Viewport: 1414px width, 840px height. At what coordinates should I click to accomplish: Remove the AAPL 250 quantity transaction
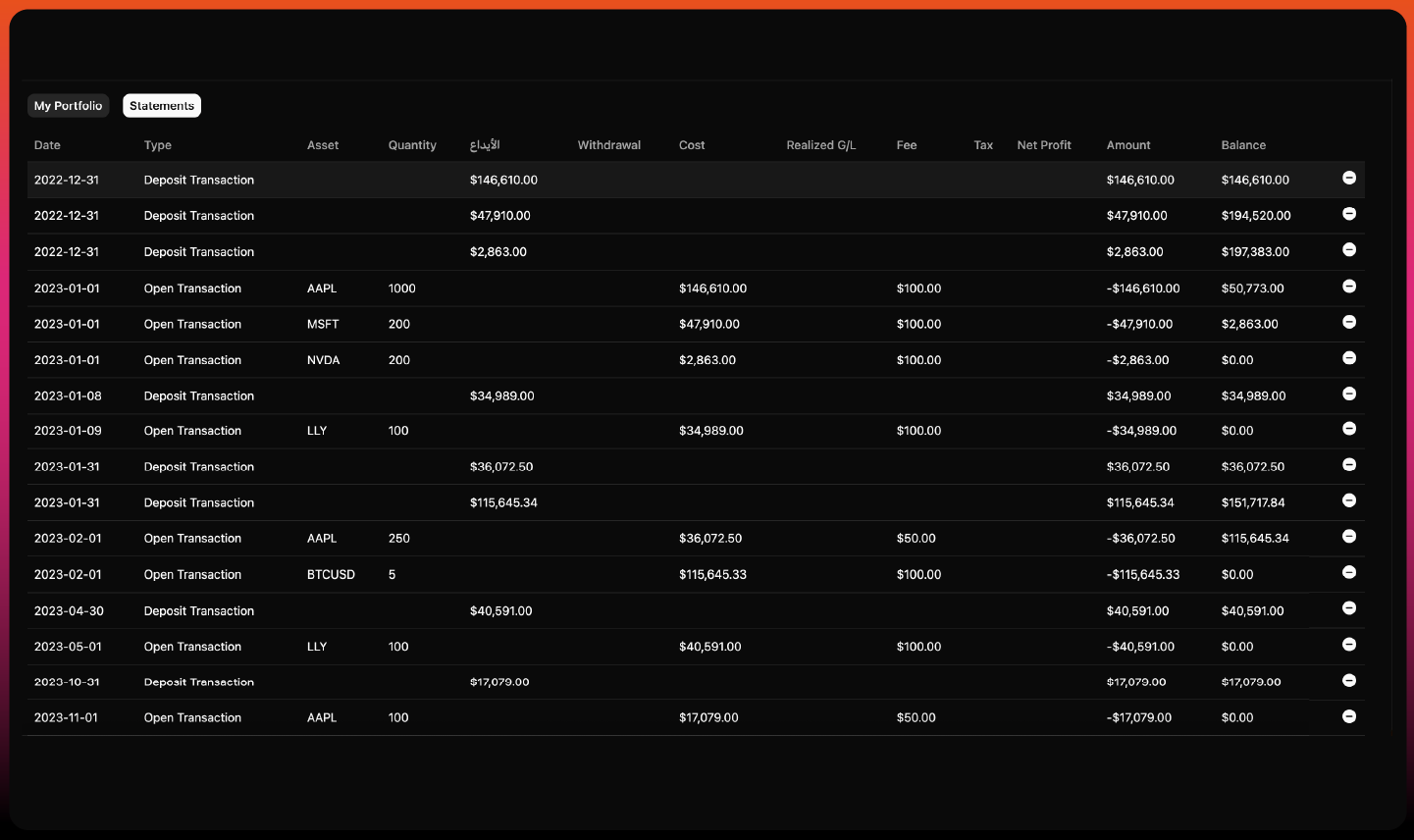1349,536
